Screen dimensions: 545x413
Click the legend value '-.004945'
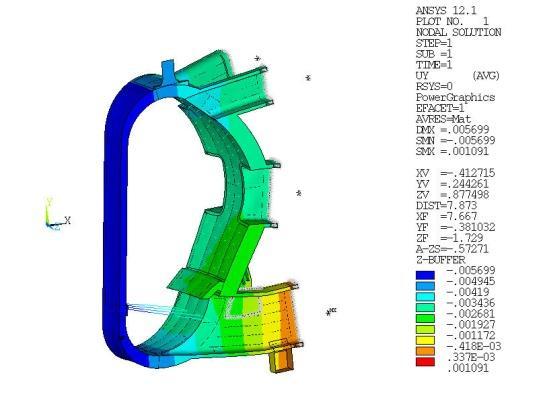470,281
